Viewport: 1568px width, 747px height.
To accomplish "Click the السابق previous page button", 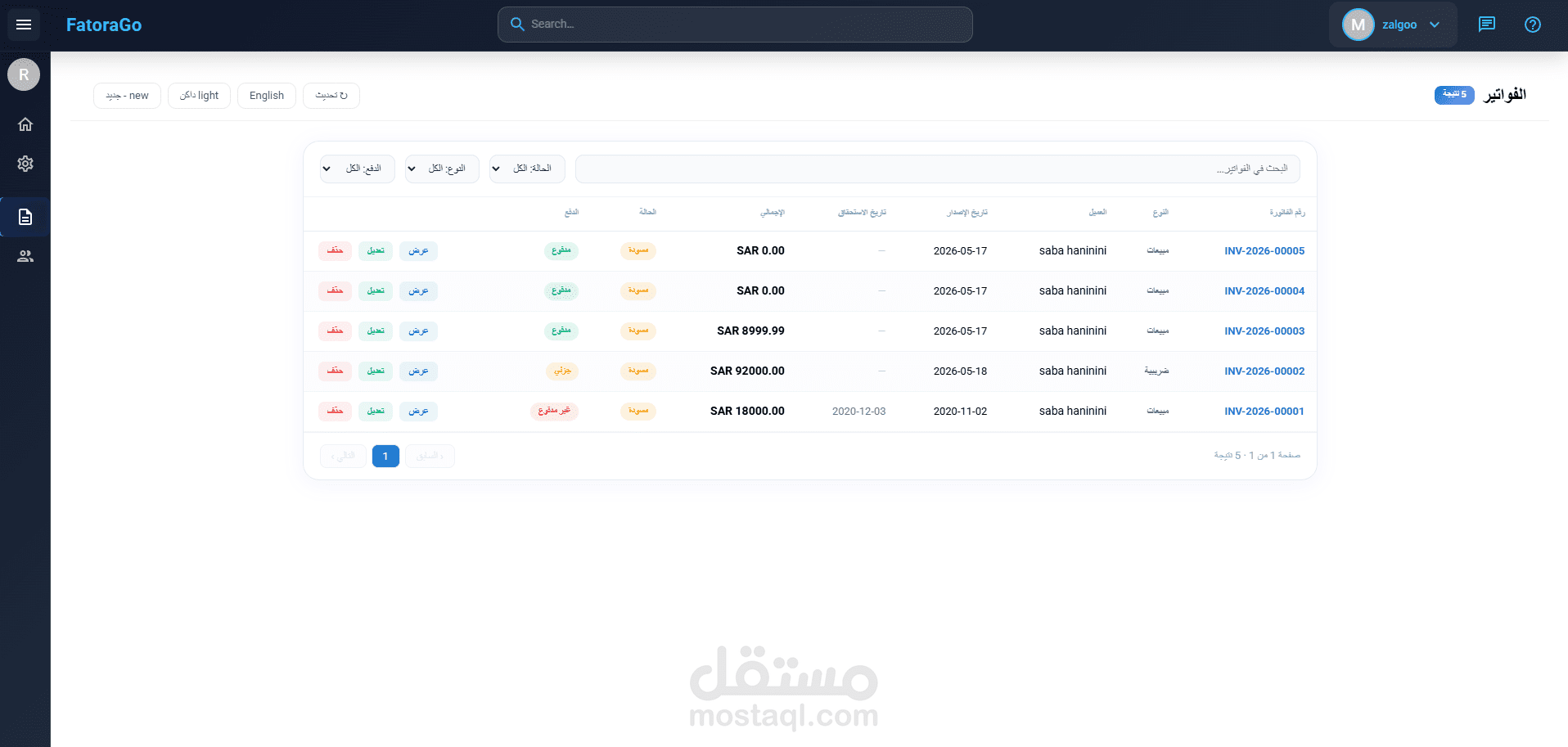I will (430, 457).
